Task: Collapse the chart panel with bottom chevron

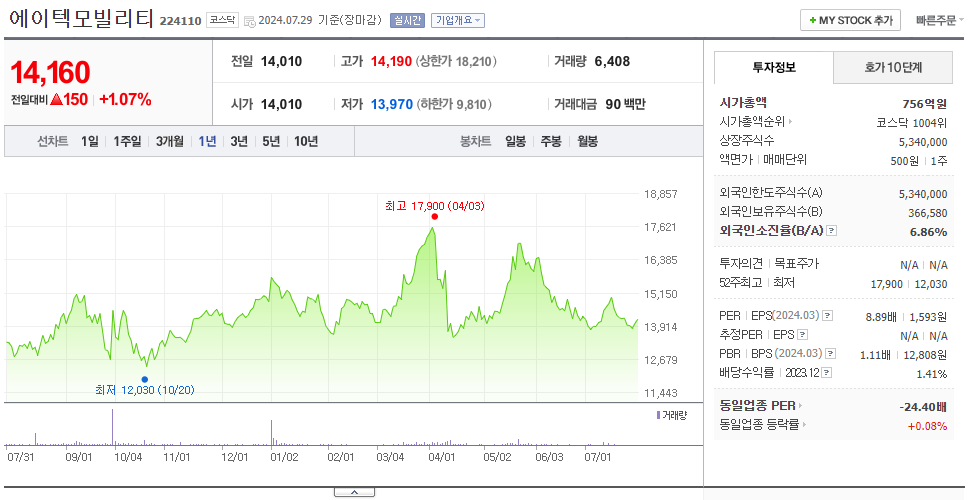Action: coord(354,492)
